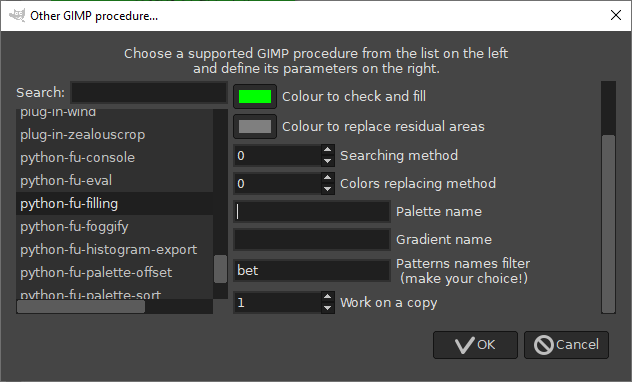Click the parameters panel vertical scrollbar thumb
Screen dimensions: 632x382
pos(608,224)
